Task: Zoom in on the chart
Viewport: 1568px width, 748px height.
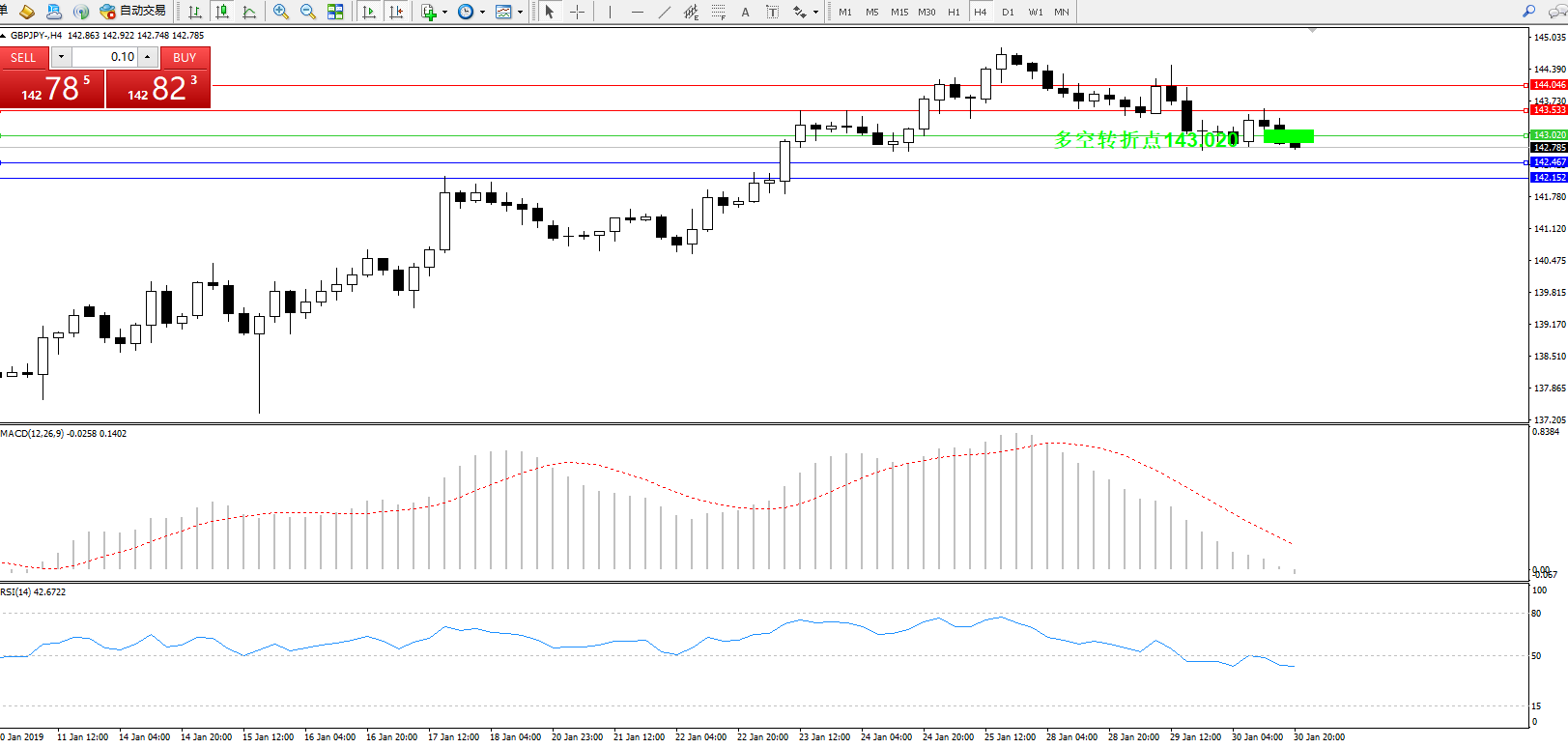Action: pyautogui.click(x=281, y=12)
